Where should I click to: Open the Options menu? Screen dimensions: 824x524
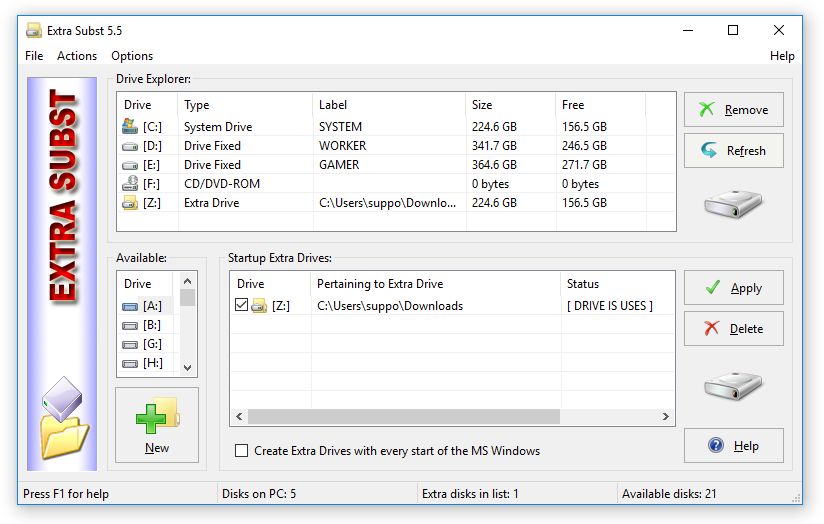132,56
